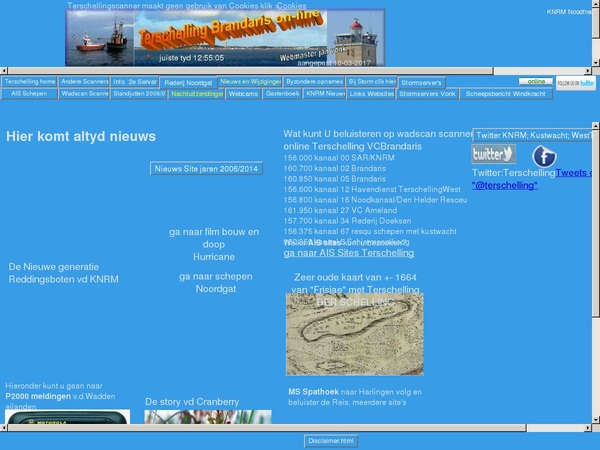Viewport: 600px width, 450px height.
Task: Click the Motorola pager image
Action: pos(67,417)
